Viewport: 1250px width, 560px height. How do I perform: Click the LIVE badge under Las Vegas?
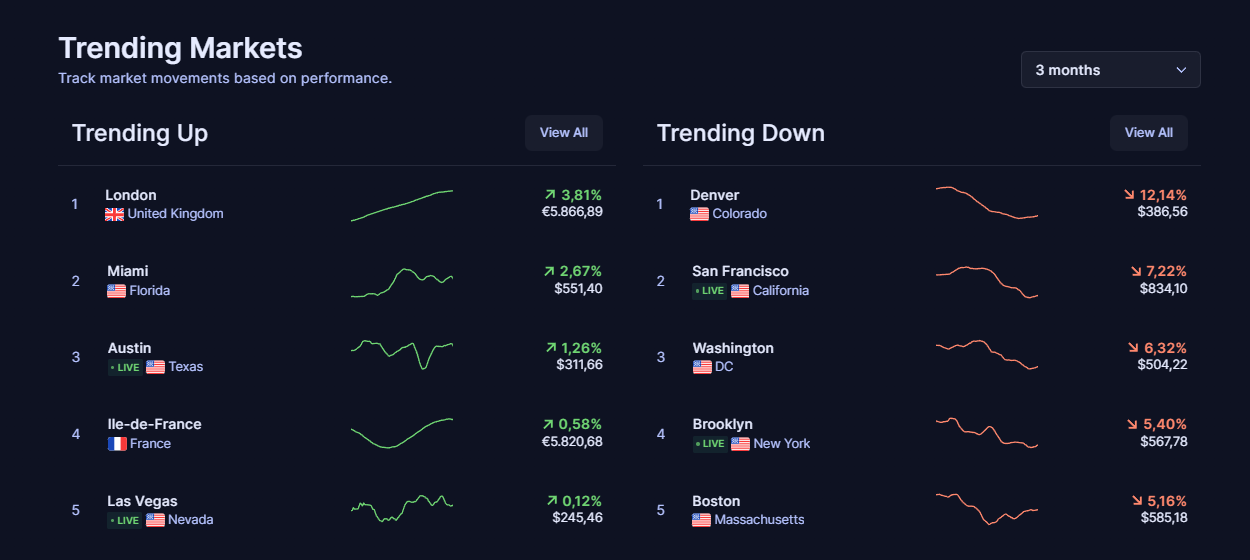(x=125, y=520)
